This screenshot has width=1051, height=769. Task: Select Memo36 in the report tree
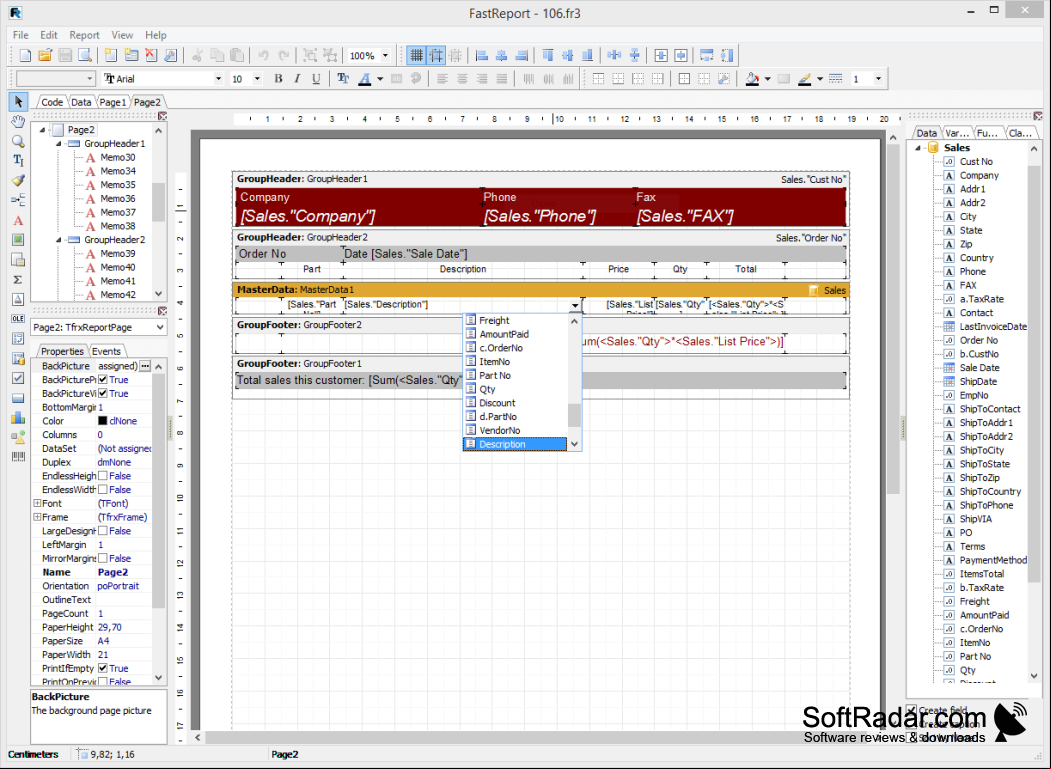coord(118,198)
